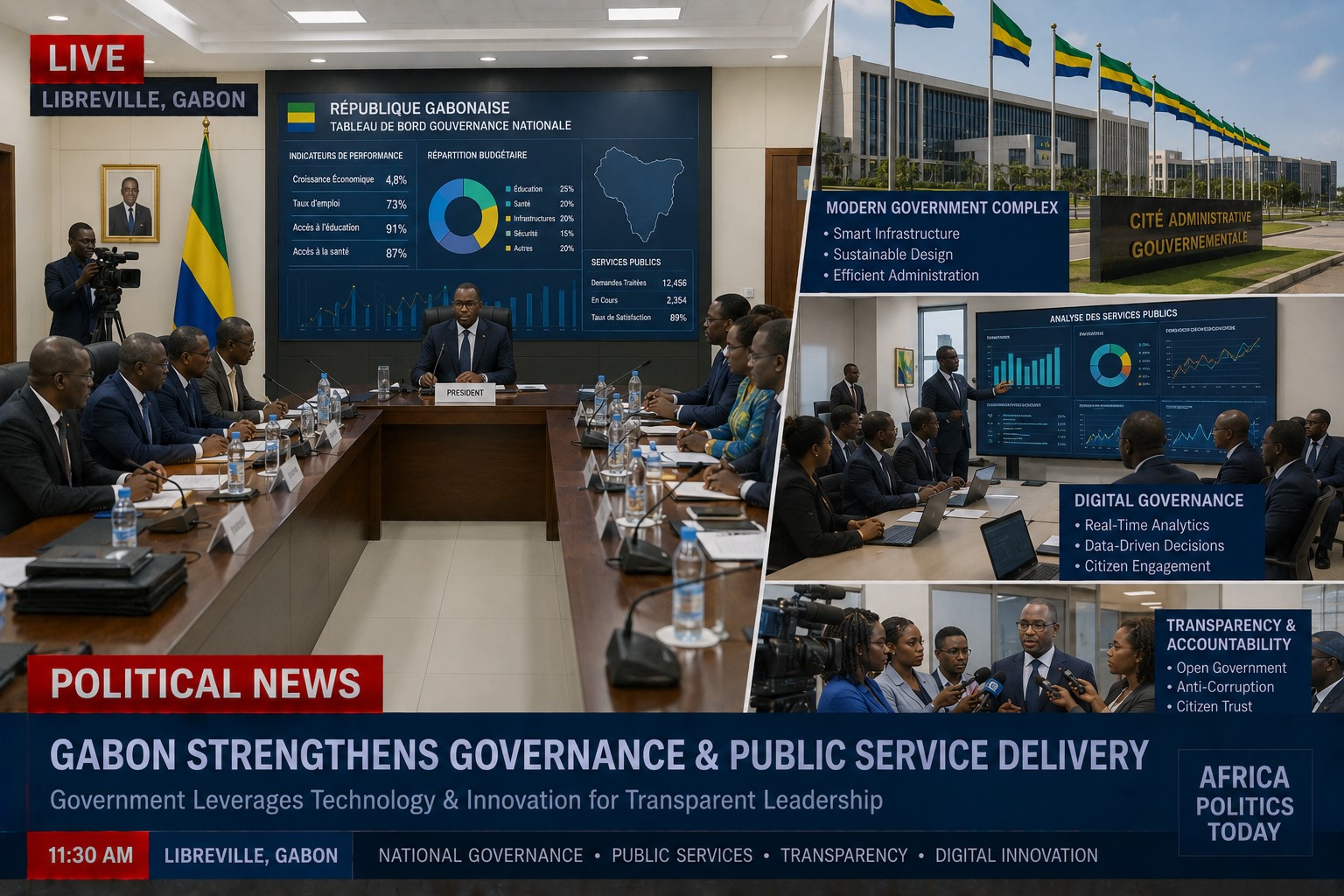Click the PRESIDENT name plate on the table

pos(465,393)
